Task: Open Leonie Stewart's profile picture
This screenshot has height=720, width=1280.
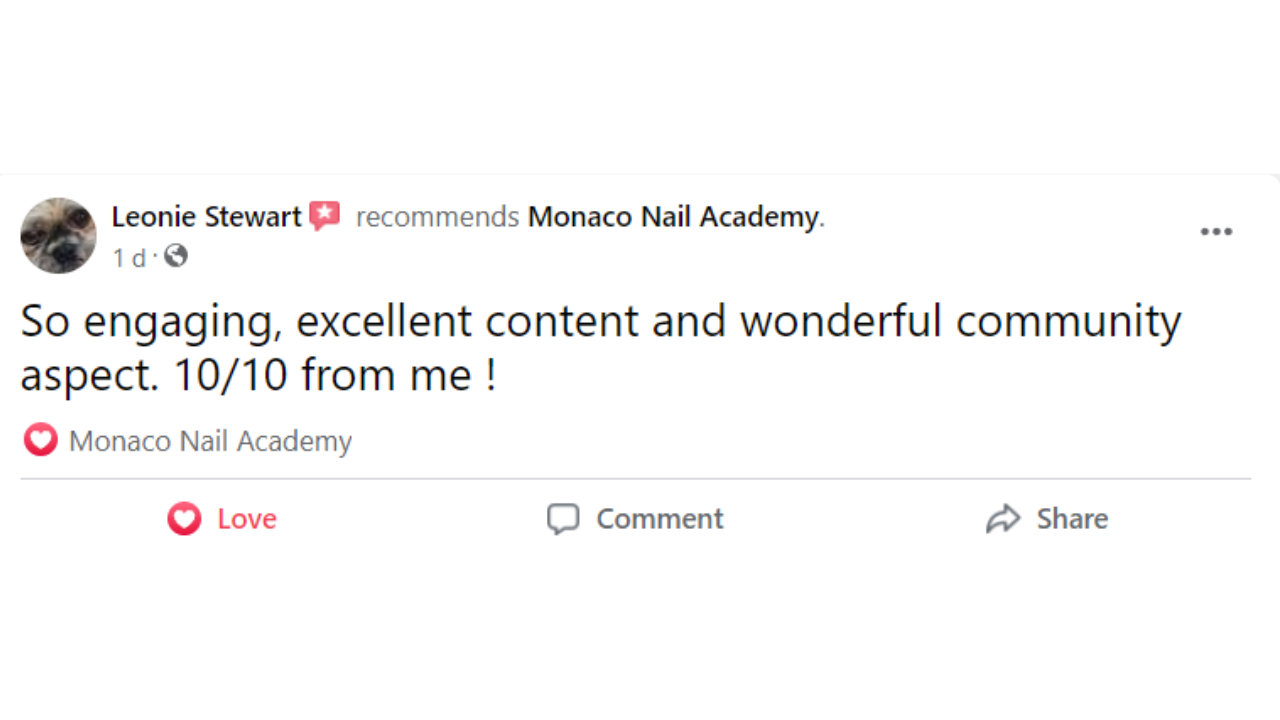Action: (58, 235)
